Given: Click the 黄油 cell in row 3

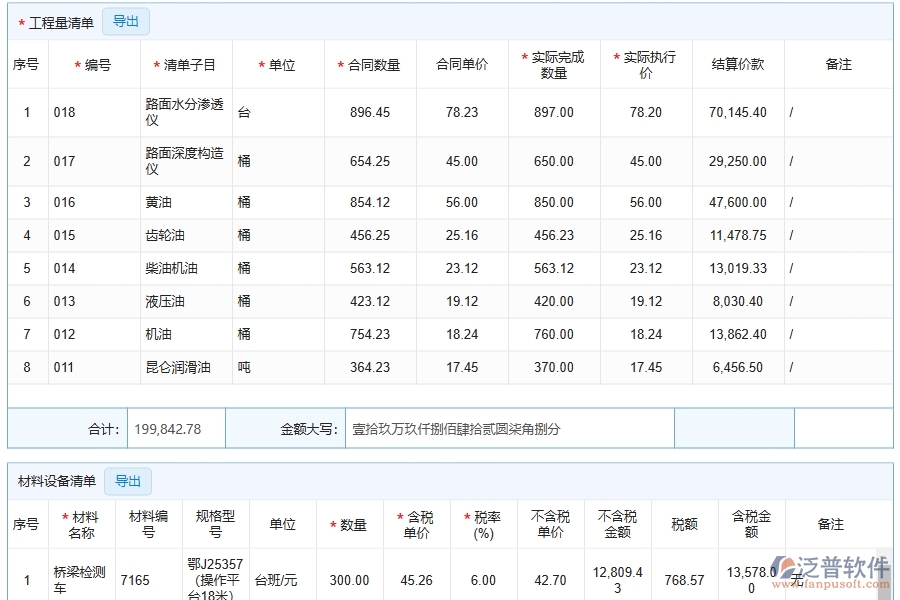Looking at the screenshot, I should coord(160,201).
